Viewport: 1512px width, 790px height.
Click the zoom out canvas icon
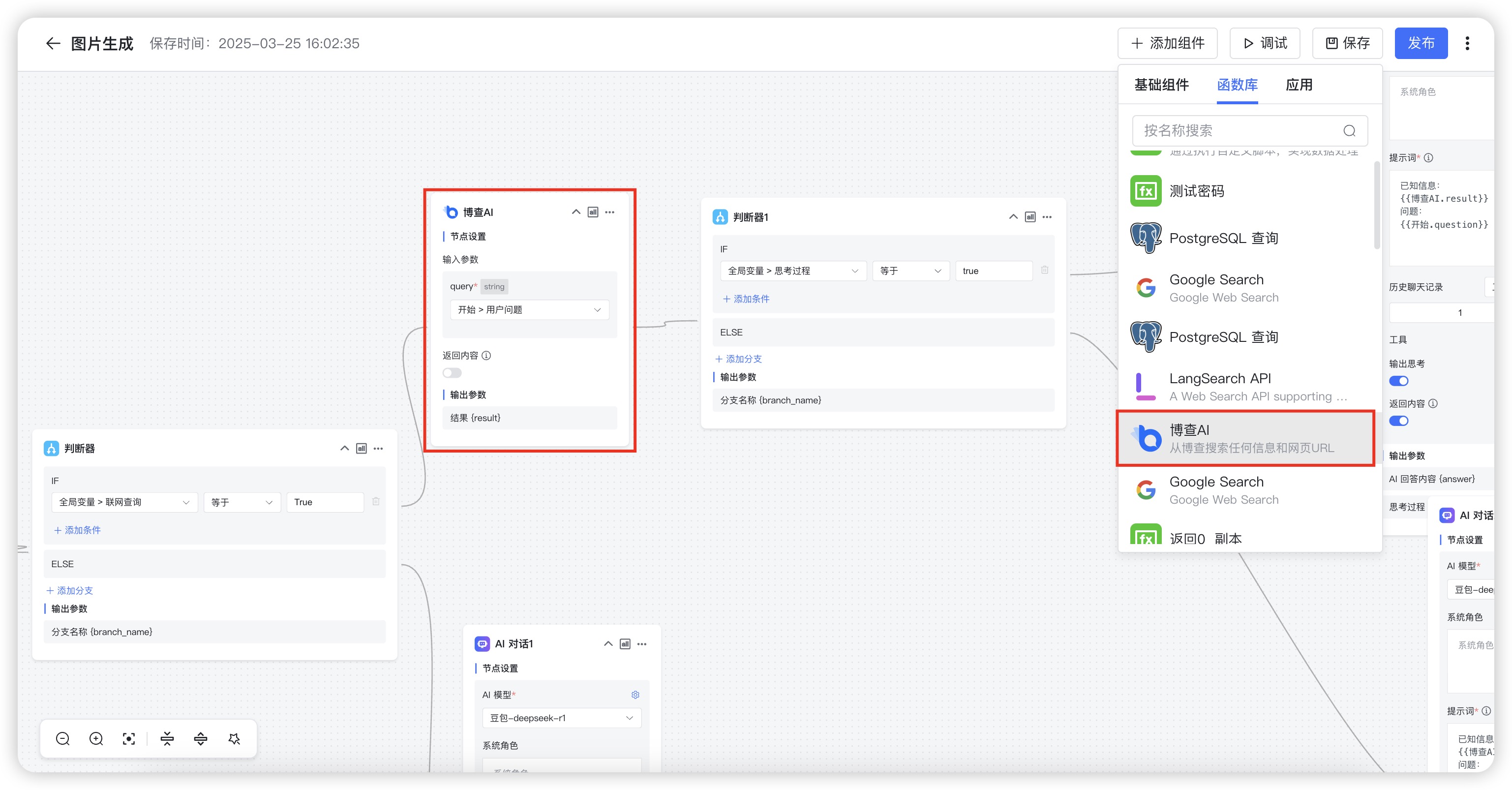click(x=63, y=738)
